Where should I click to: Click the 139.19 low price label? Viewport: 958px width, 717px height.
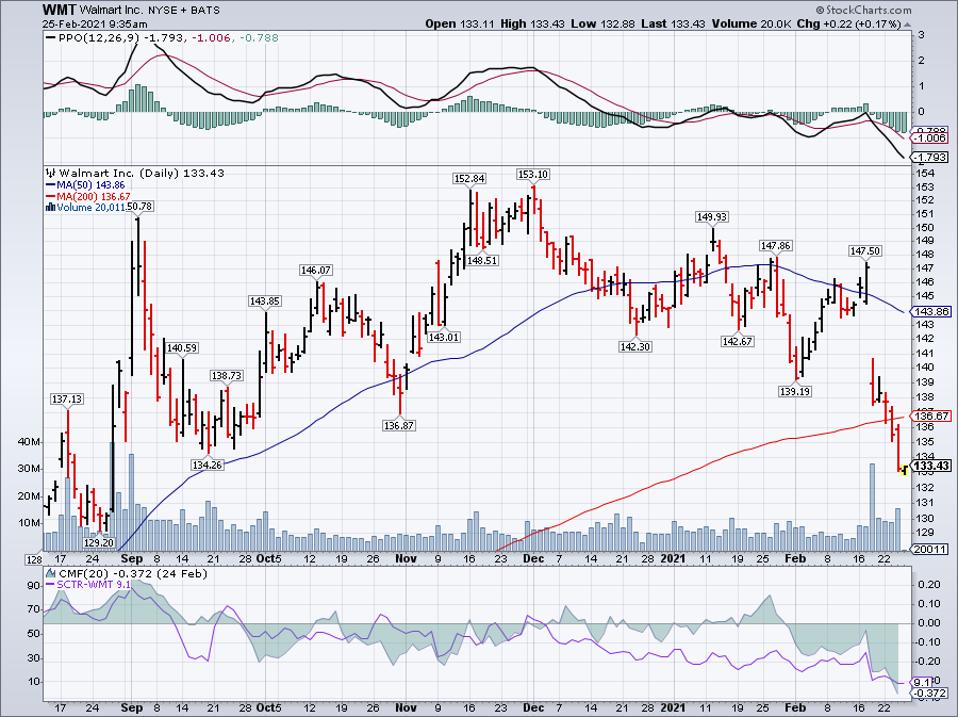[x=795, y=391]
